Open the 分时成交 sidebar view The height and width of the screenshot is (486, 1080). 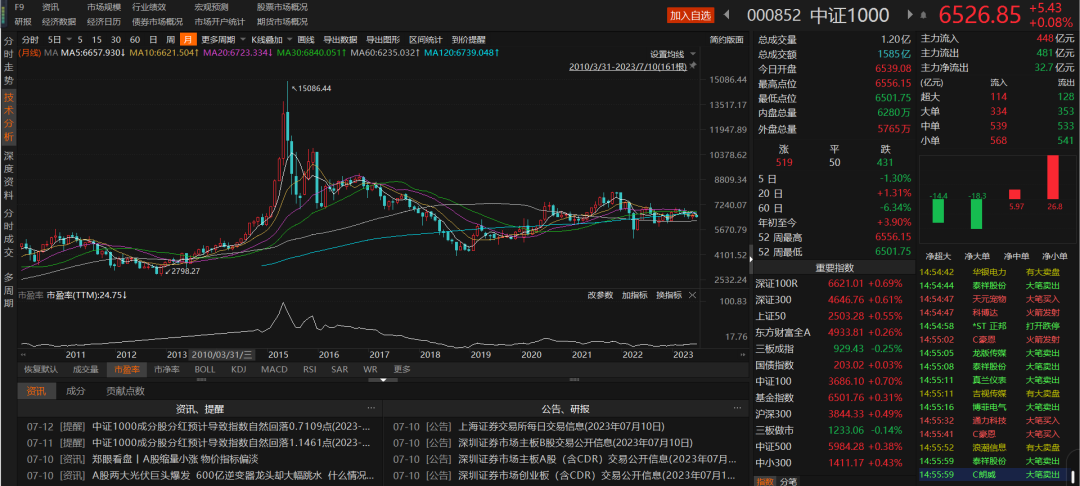pyautogui.click(x=9, y=233)
